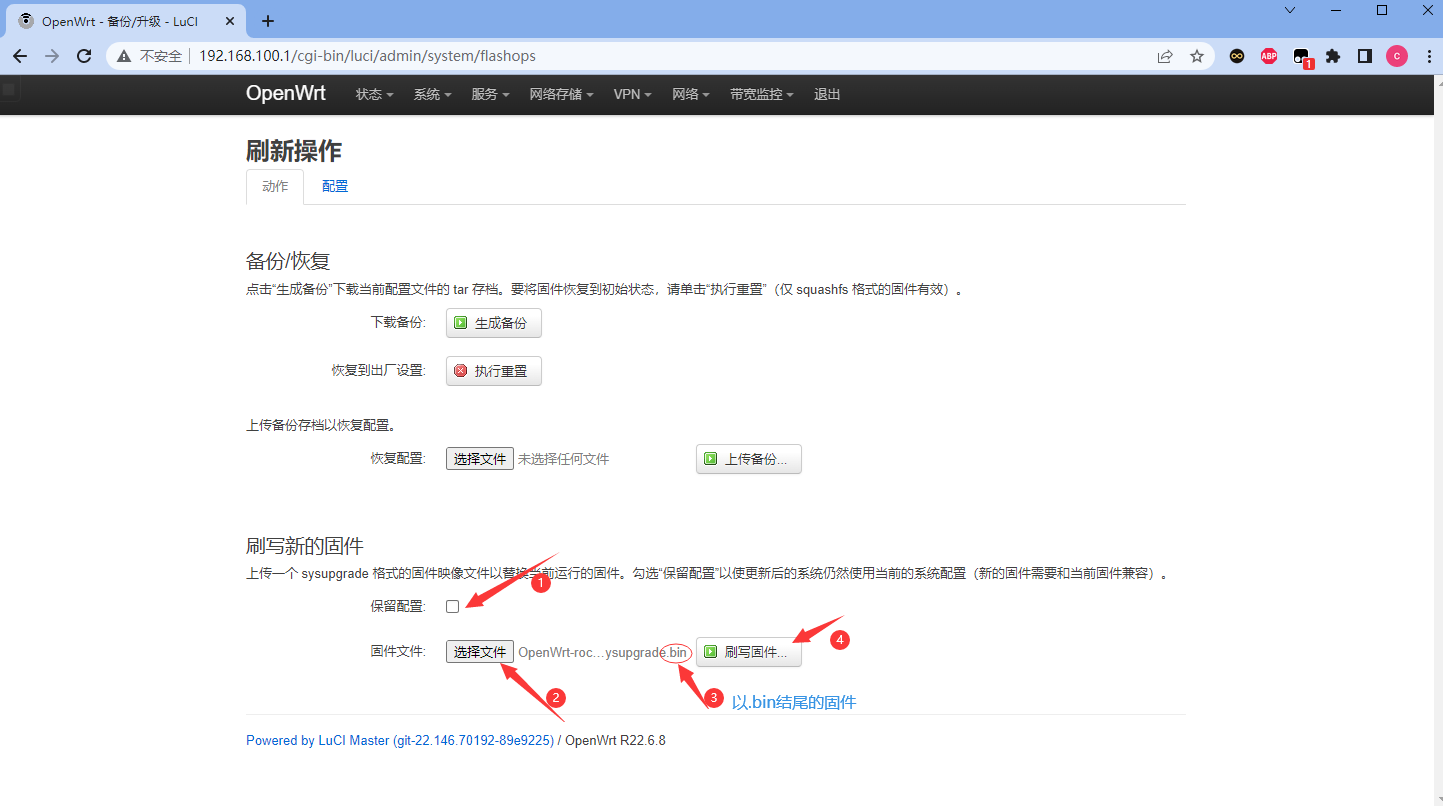Viewport: 1443px width, 806px height.
Task: Click the browser back arrow
Action: 20,56
